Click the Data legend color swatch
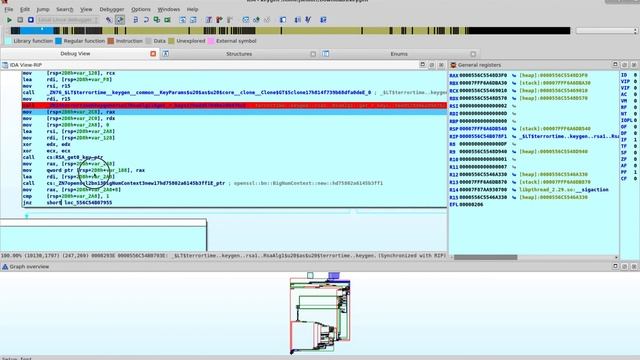The height and width of the screenshot is (360, 640). click(x=149, y=41)
